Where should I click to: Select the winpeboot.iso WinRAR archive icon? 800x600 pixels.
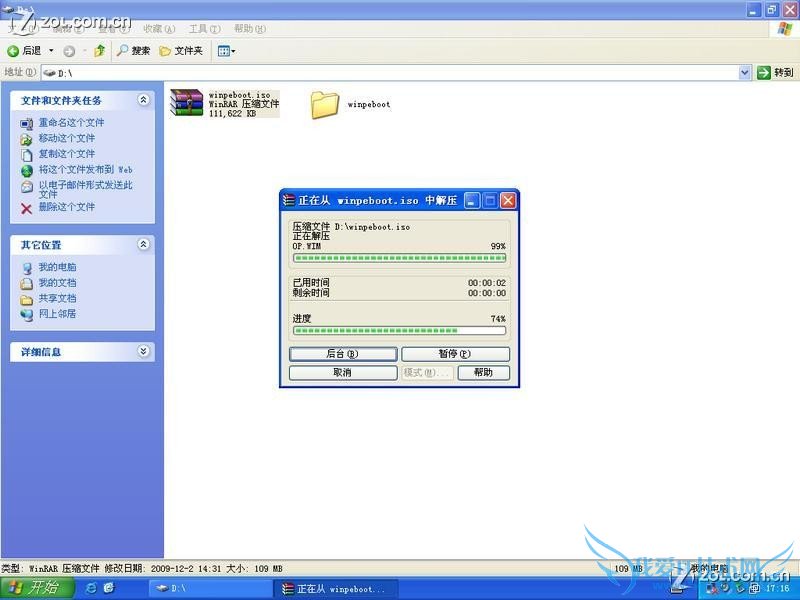[186, 103]
